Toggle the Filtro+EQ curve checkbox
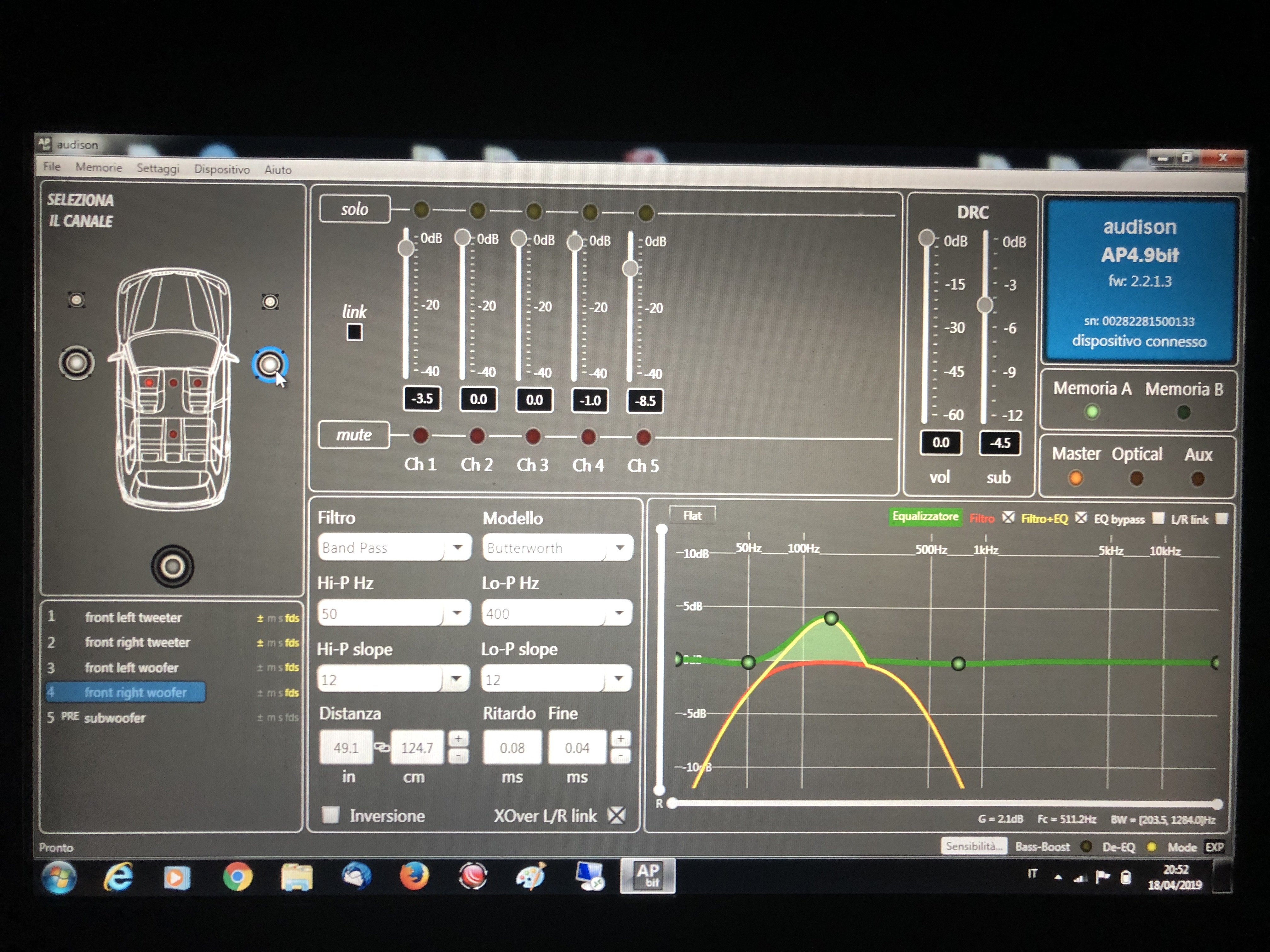 click(x=1080, y=518)
